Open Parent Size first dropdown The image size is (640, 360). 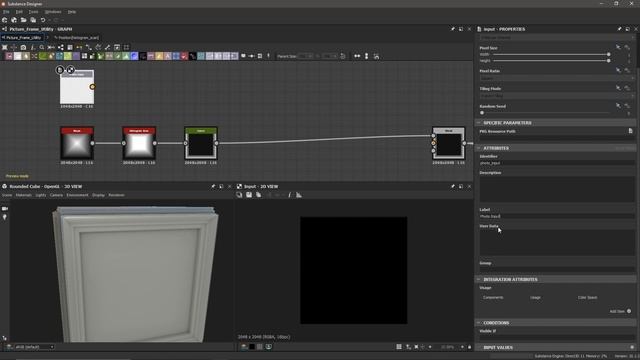pos(306,56)
